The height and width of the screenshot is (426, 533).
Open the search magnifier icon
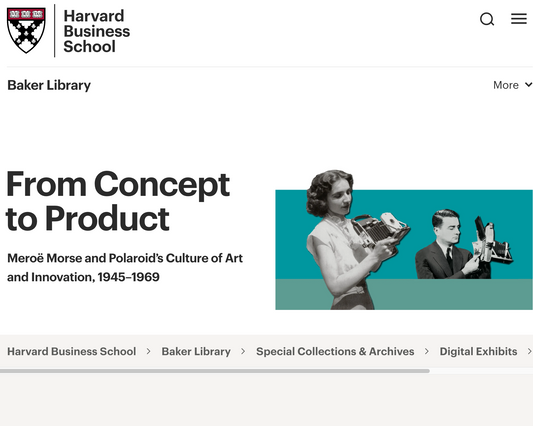[487, 19]
